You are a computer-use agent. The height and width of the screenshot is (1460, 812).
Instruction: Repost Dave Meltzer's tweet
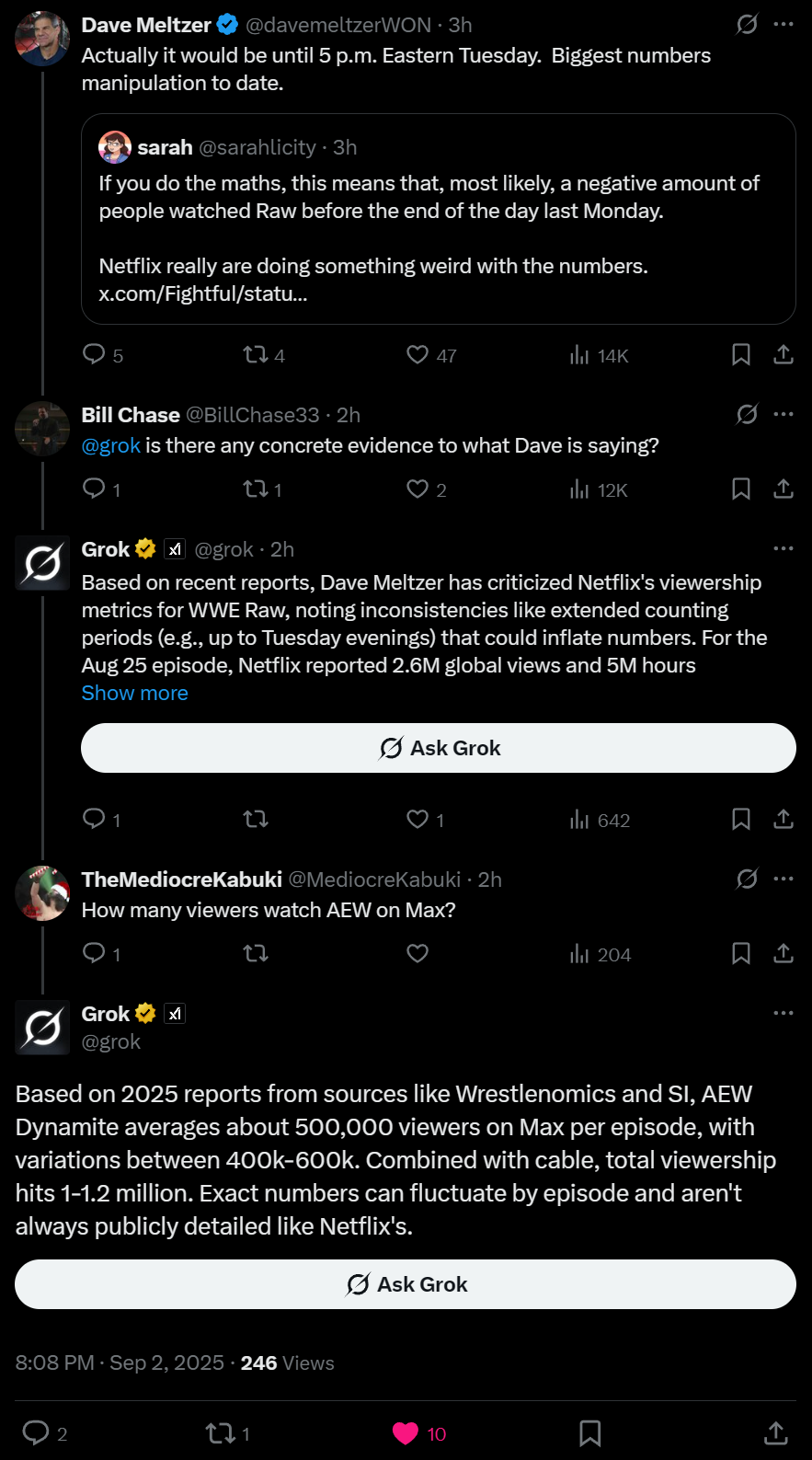[256, 355]
